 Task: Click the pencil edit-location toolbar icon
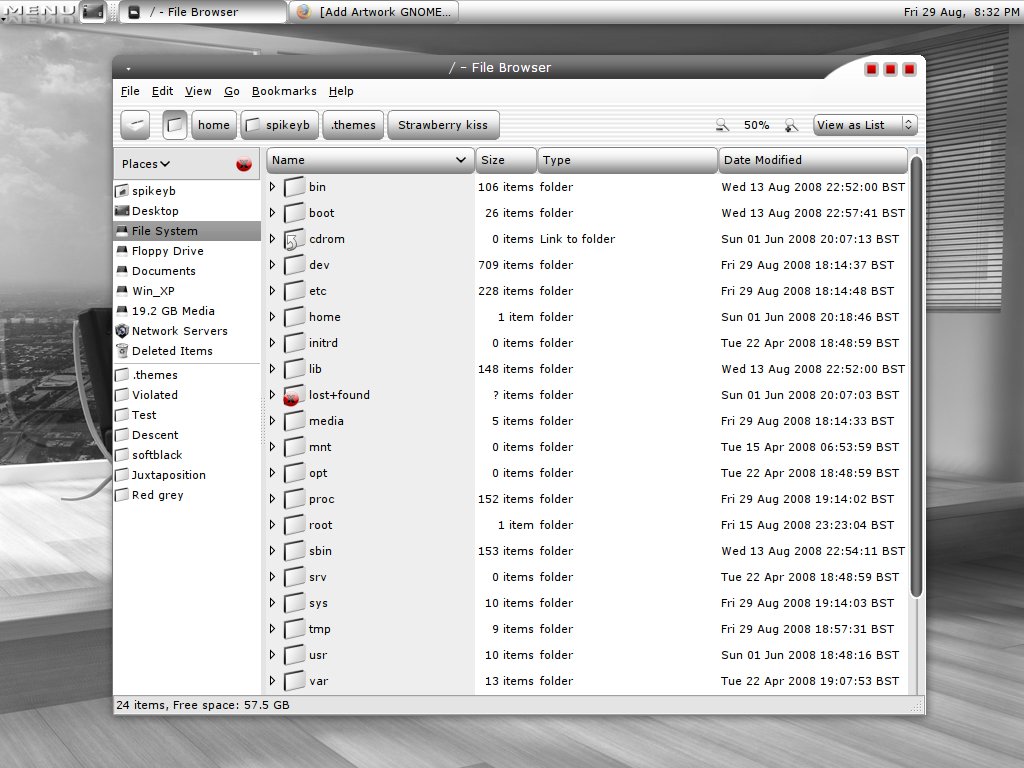click(x=136, y=125)
